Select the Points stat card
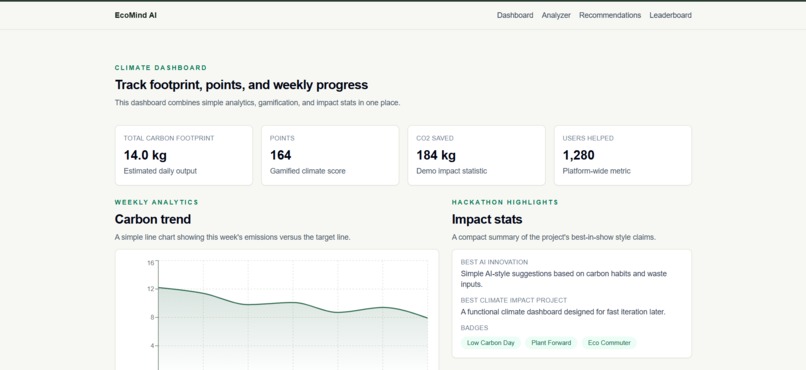The image size is (806, 370). pos(330,155)
